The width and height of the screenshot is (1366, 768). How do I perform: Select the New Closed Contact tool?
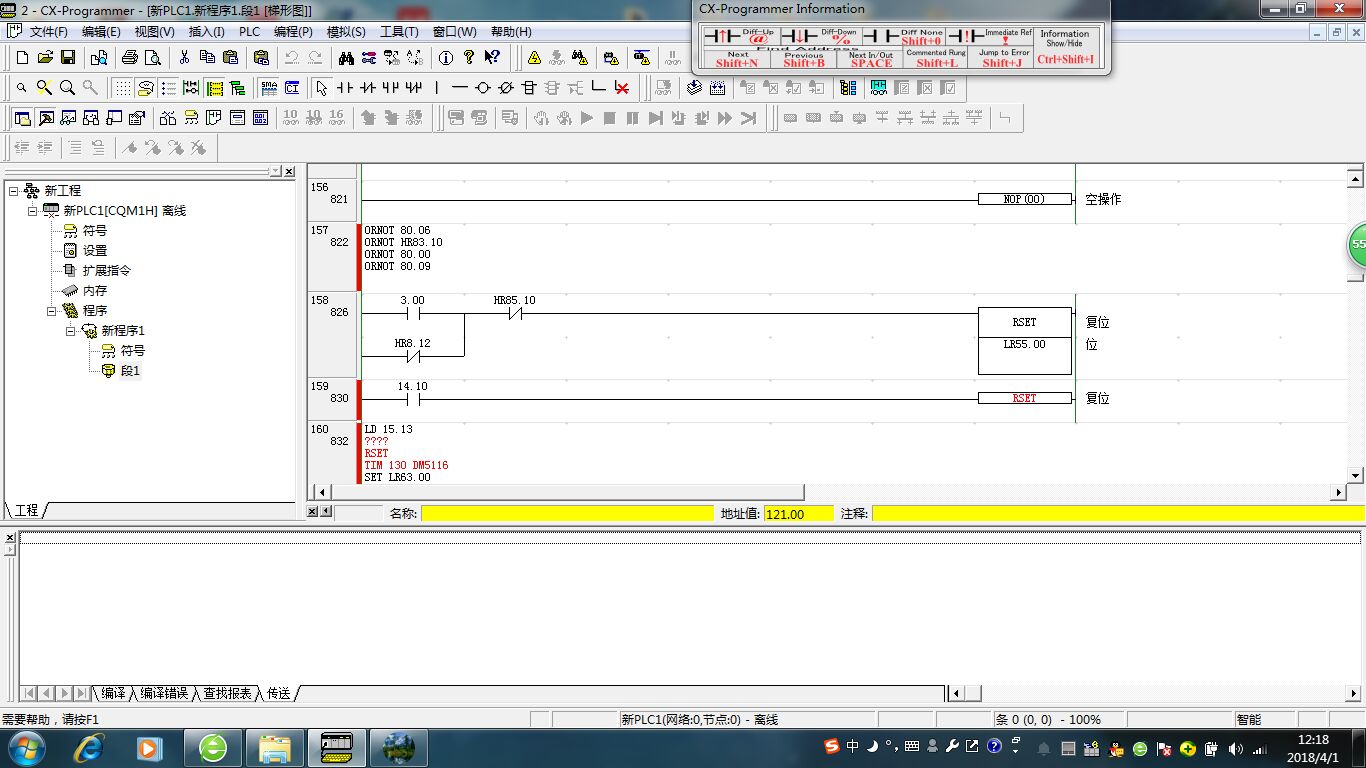(x=368, y=88)
